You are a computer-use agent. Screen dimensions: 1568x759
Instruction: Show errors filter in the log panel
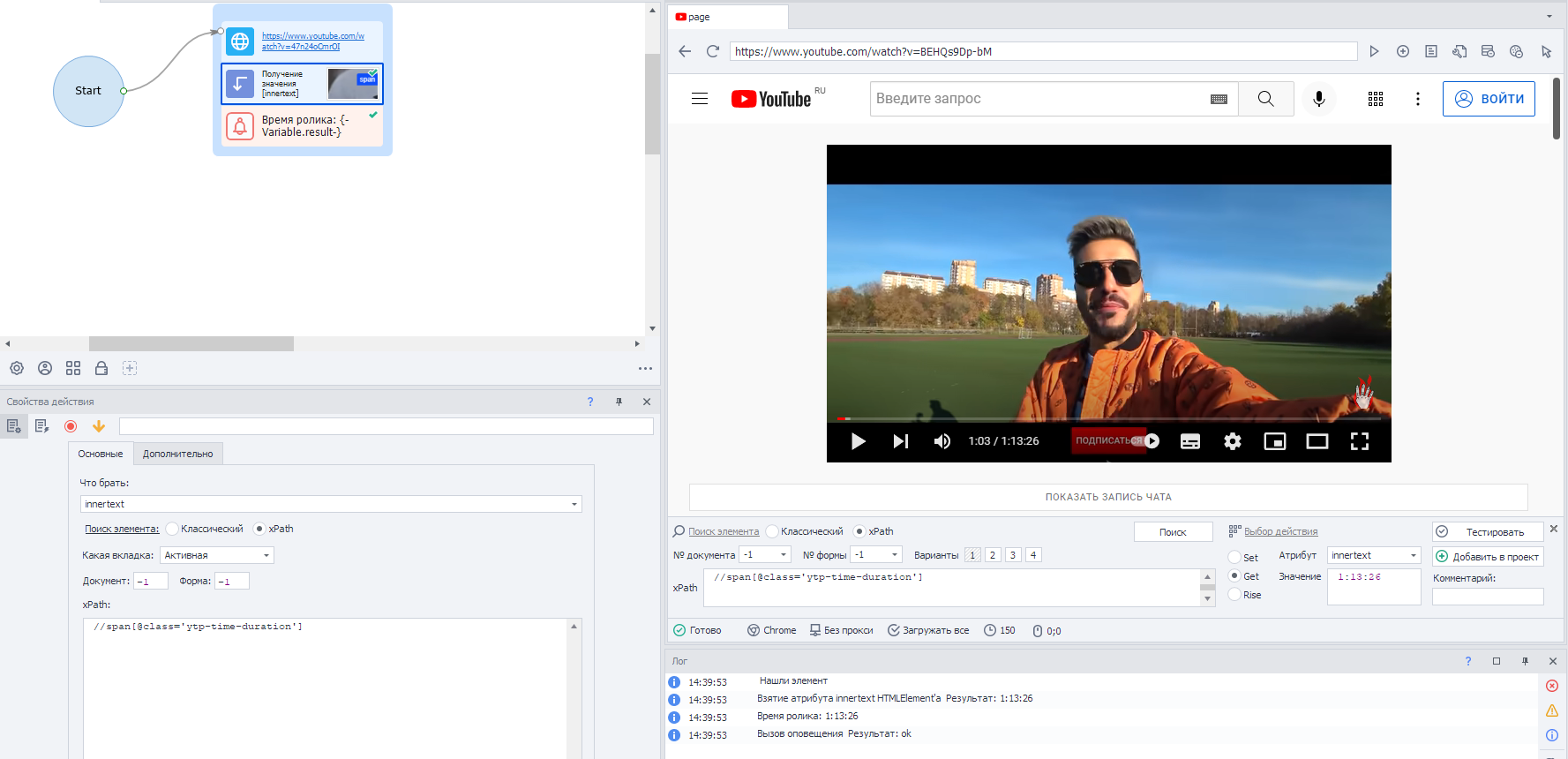(1552, 686)
